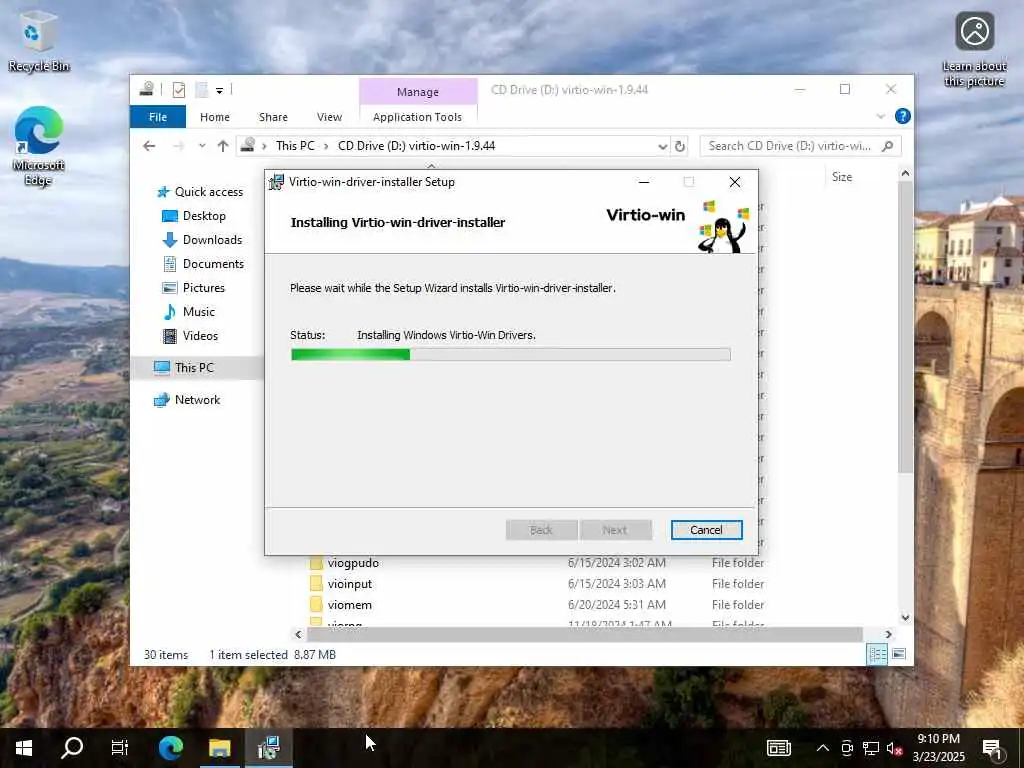Launch Edge from the taskbar
This screenshot has width=1024, height=768.
pyautogui.click(x=171, y=748)
